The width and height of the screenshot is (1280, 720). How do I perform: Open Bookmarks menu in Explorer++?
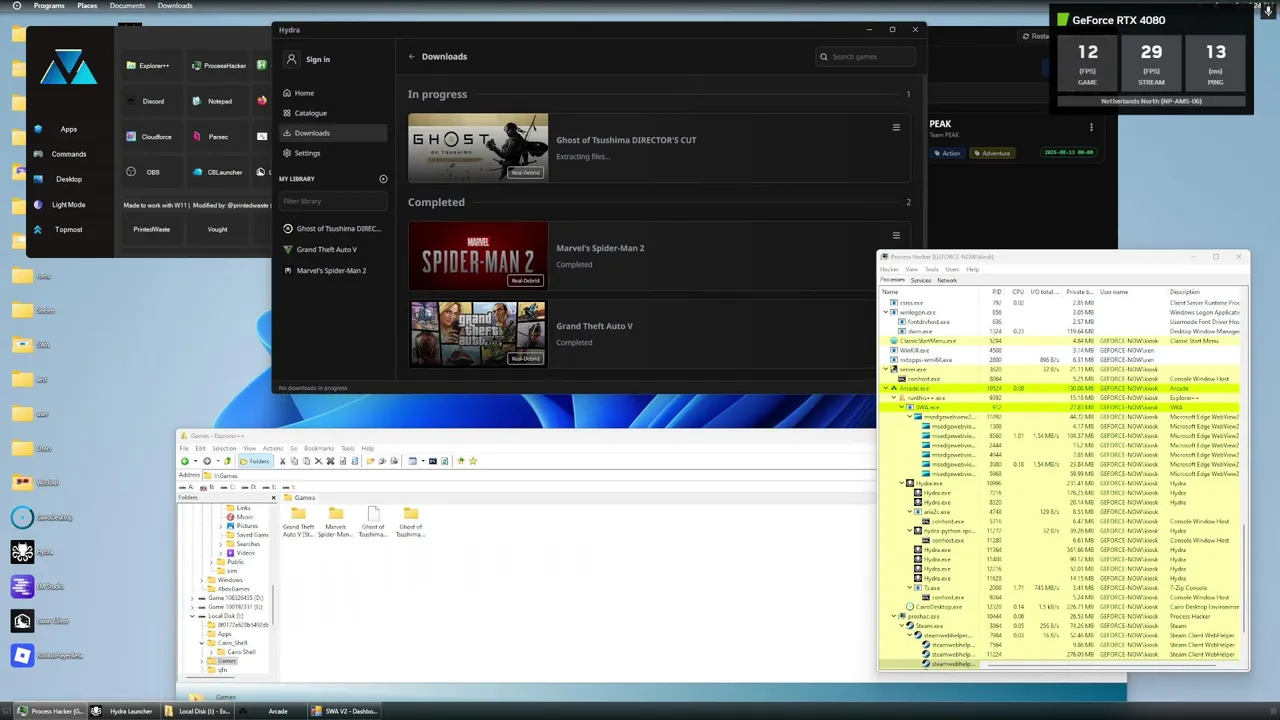coord(319,448)
